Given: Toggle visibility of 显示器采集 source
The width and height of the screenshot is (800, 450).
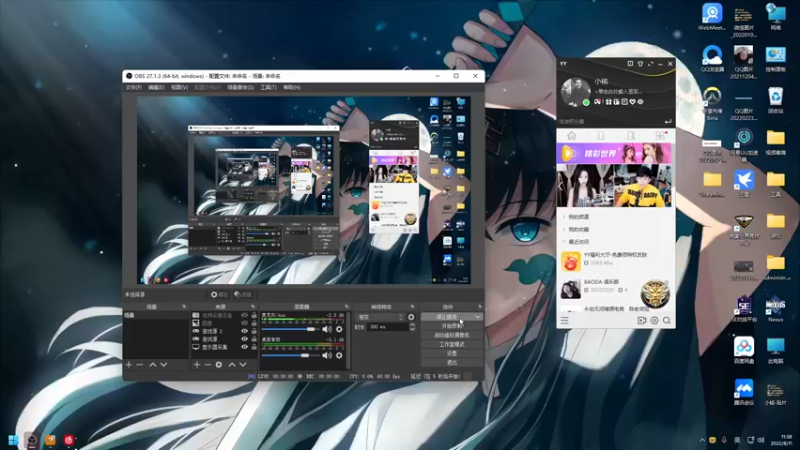Looking at the screenshot, I should tap(244, 347).
